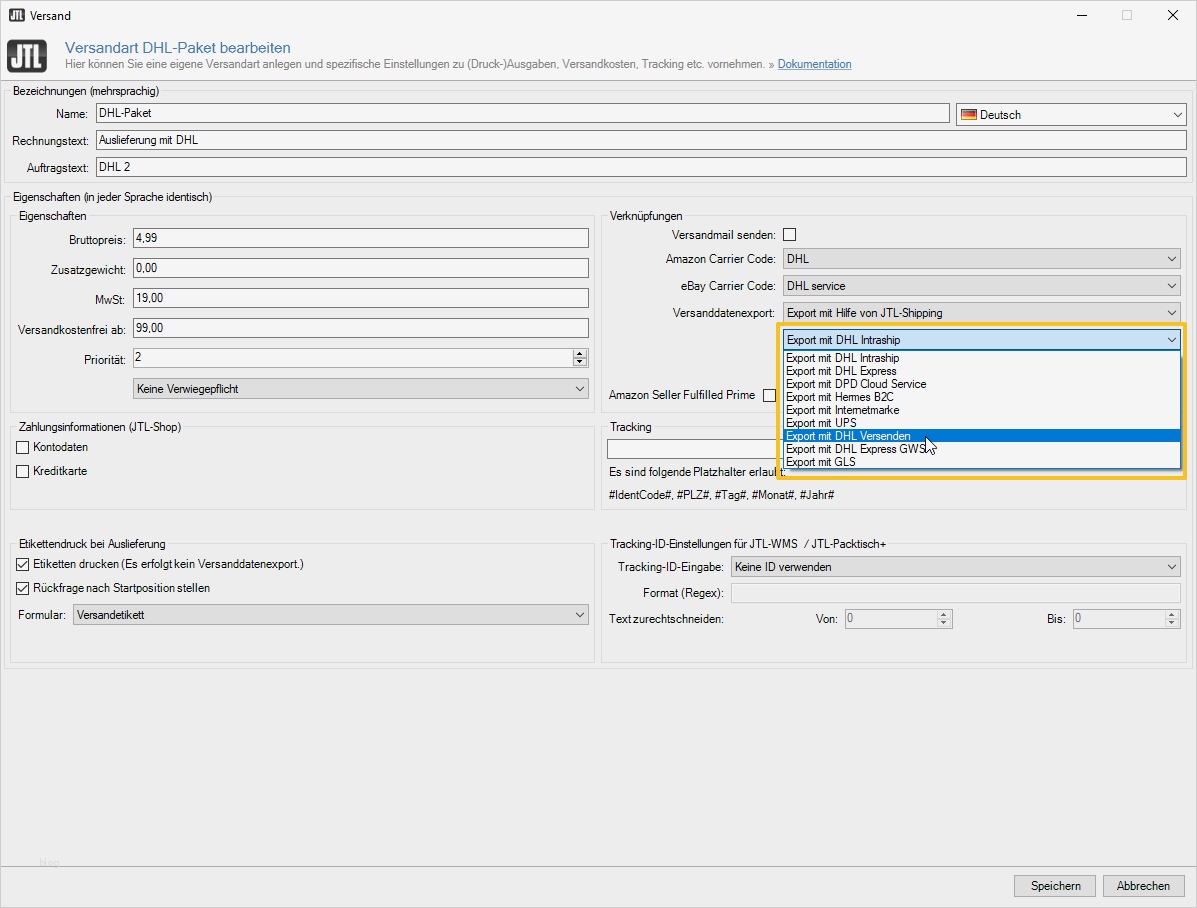The height and width of the screenshot is (908, 1197).
Task: Toggle Kontodaten checkbox
Action: [x=23, y=448]
